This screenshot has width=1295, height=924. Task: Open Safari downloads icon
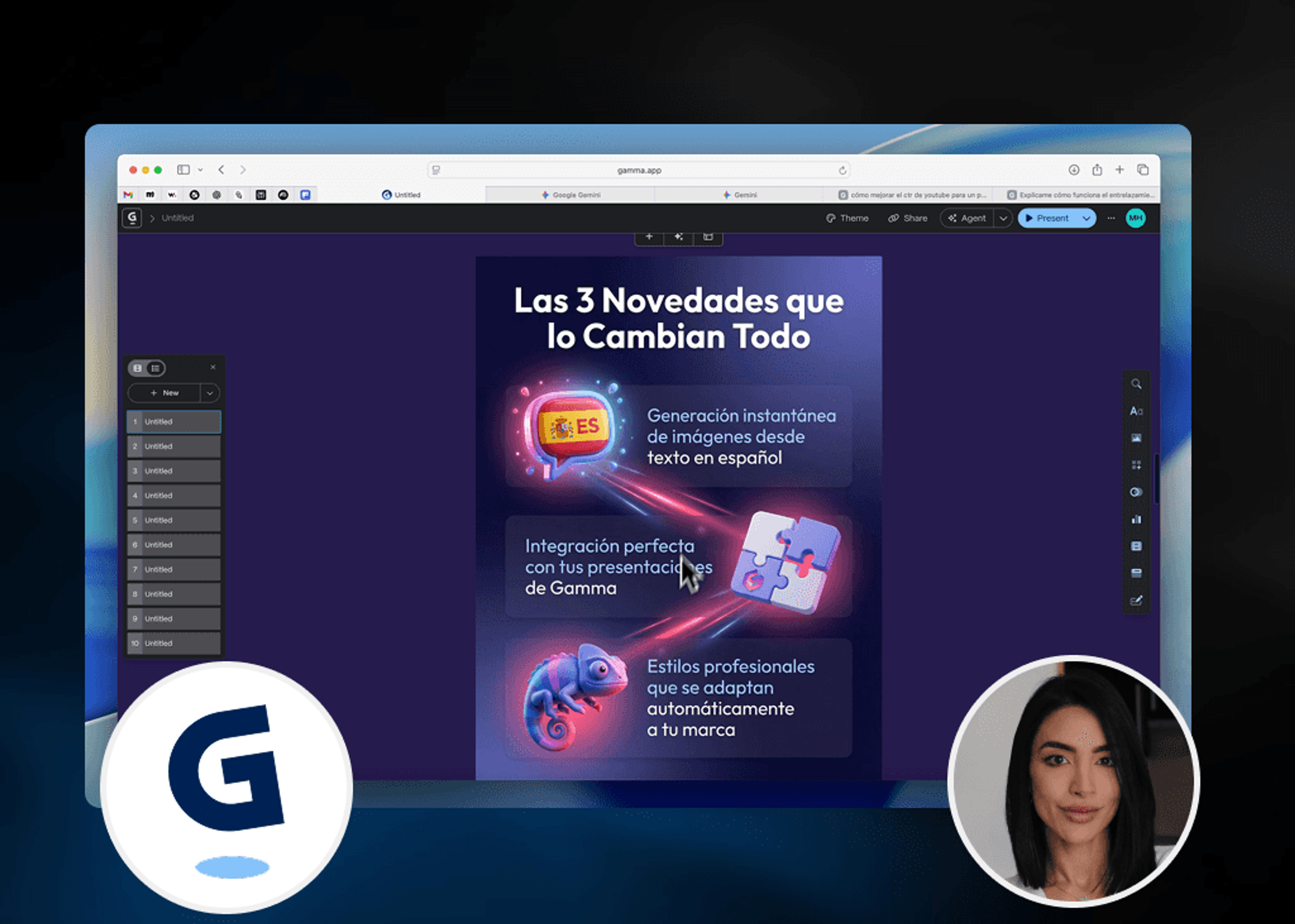tap(1073, 170)
